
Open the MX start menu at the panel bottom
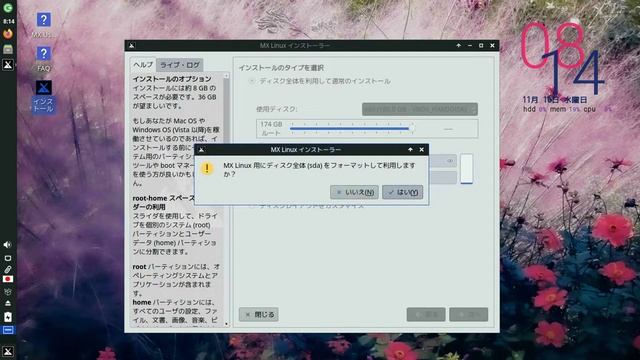click(8, 351)
